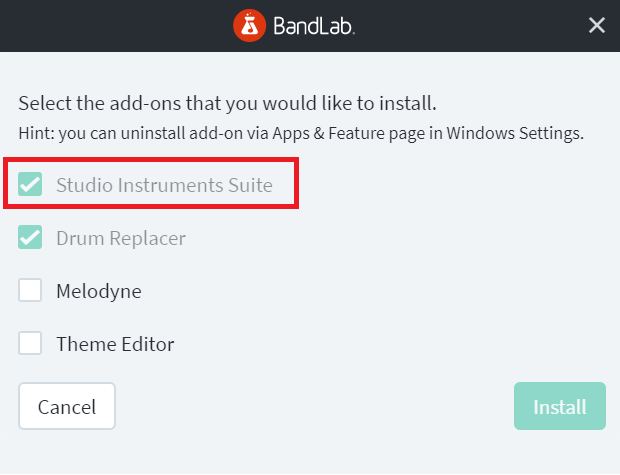
Task: Uncheck the Drum Replacer checkbox
Action: 30,237
